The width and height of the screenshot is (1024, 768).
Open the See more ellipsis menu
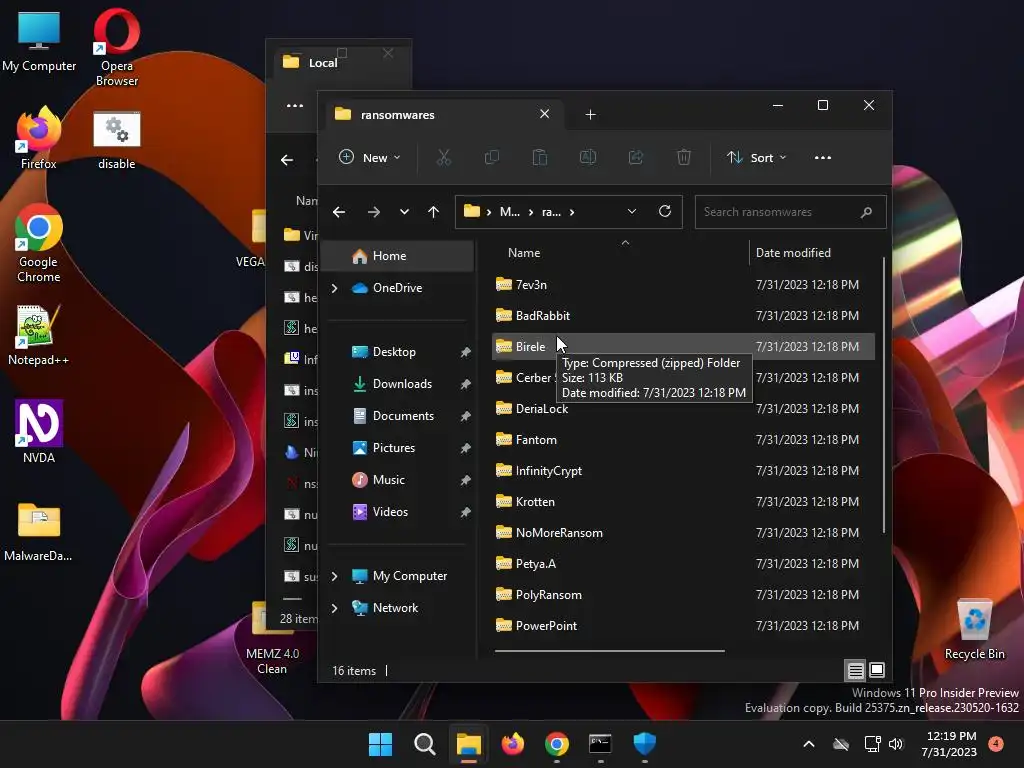[x=823, y=157]
